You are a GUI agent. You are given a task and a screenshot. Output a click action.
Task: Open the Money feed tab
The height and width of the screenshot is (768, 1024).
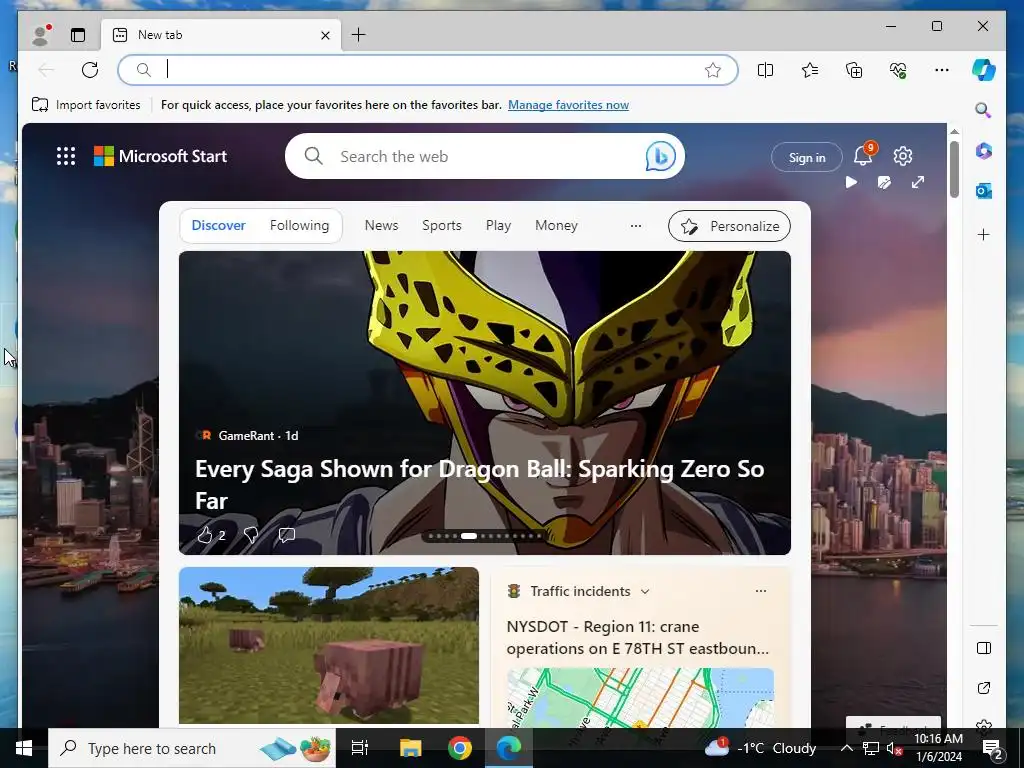[556, 225]
